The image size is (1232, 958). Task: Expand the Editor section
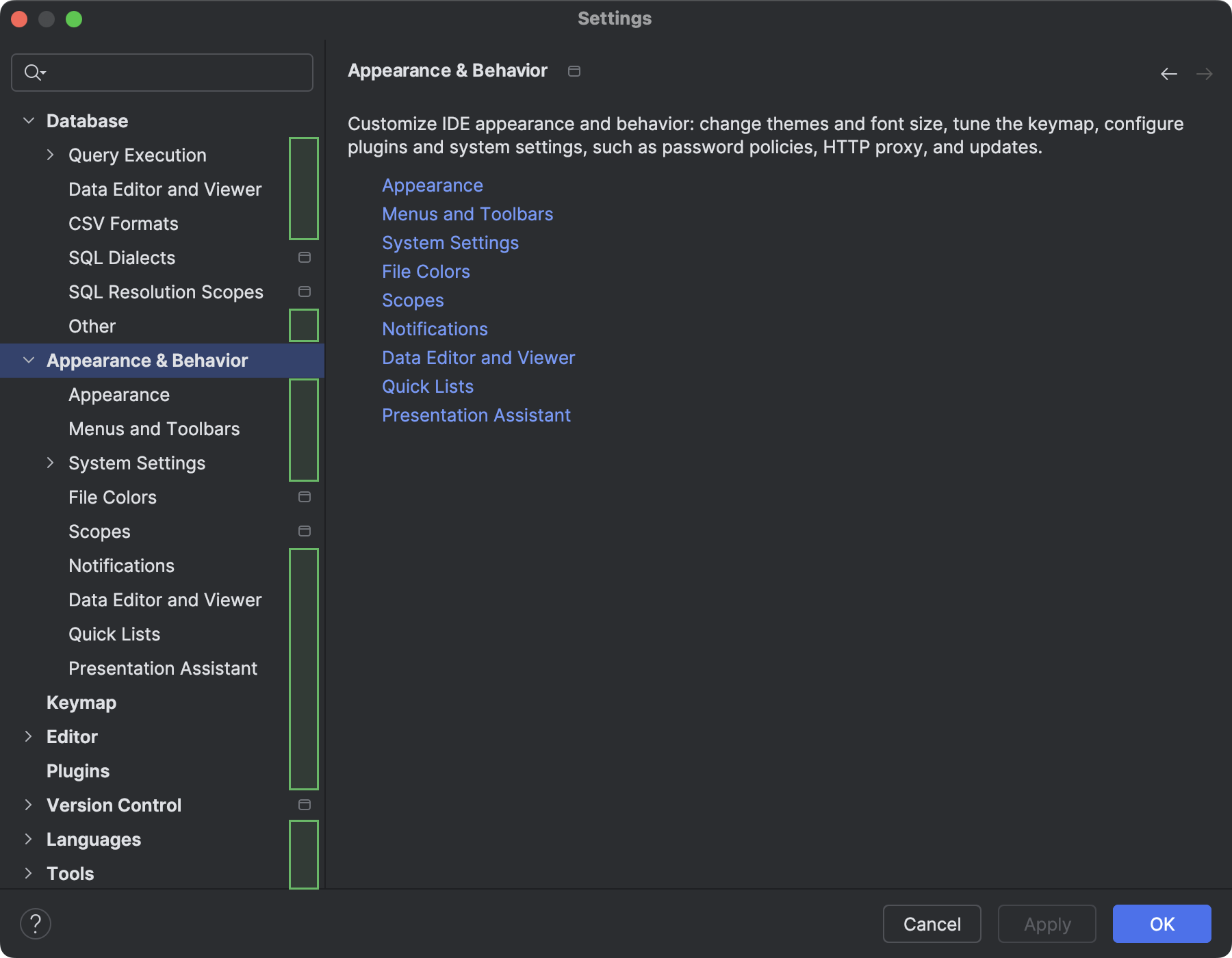(x=28, y=736)
